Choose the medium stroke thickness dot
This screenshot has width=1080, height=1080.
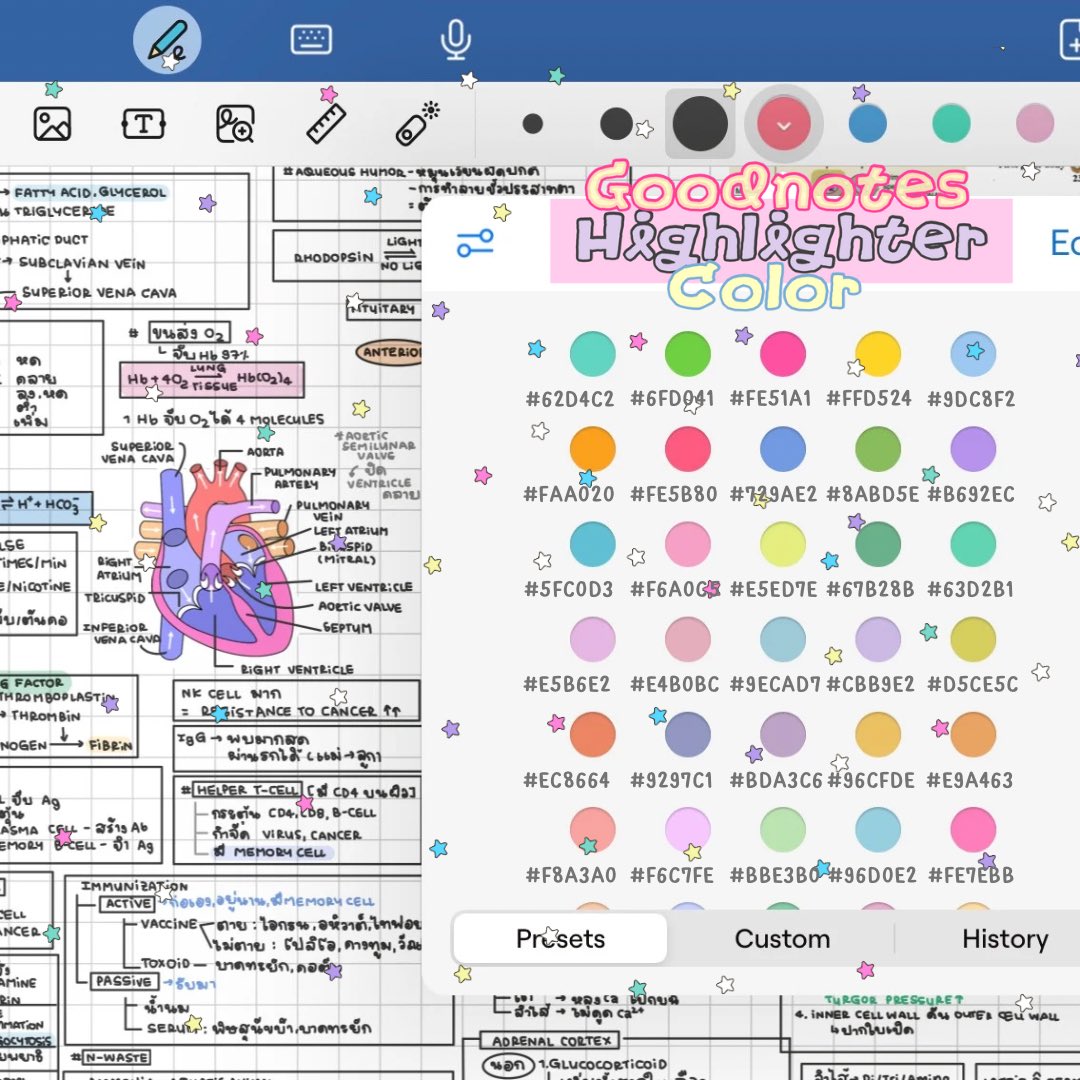tap(616, 124)
